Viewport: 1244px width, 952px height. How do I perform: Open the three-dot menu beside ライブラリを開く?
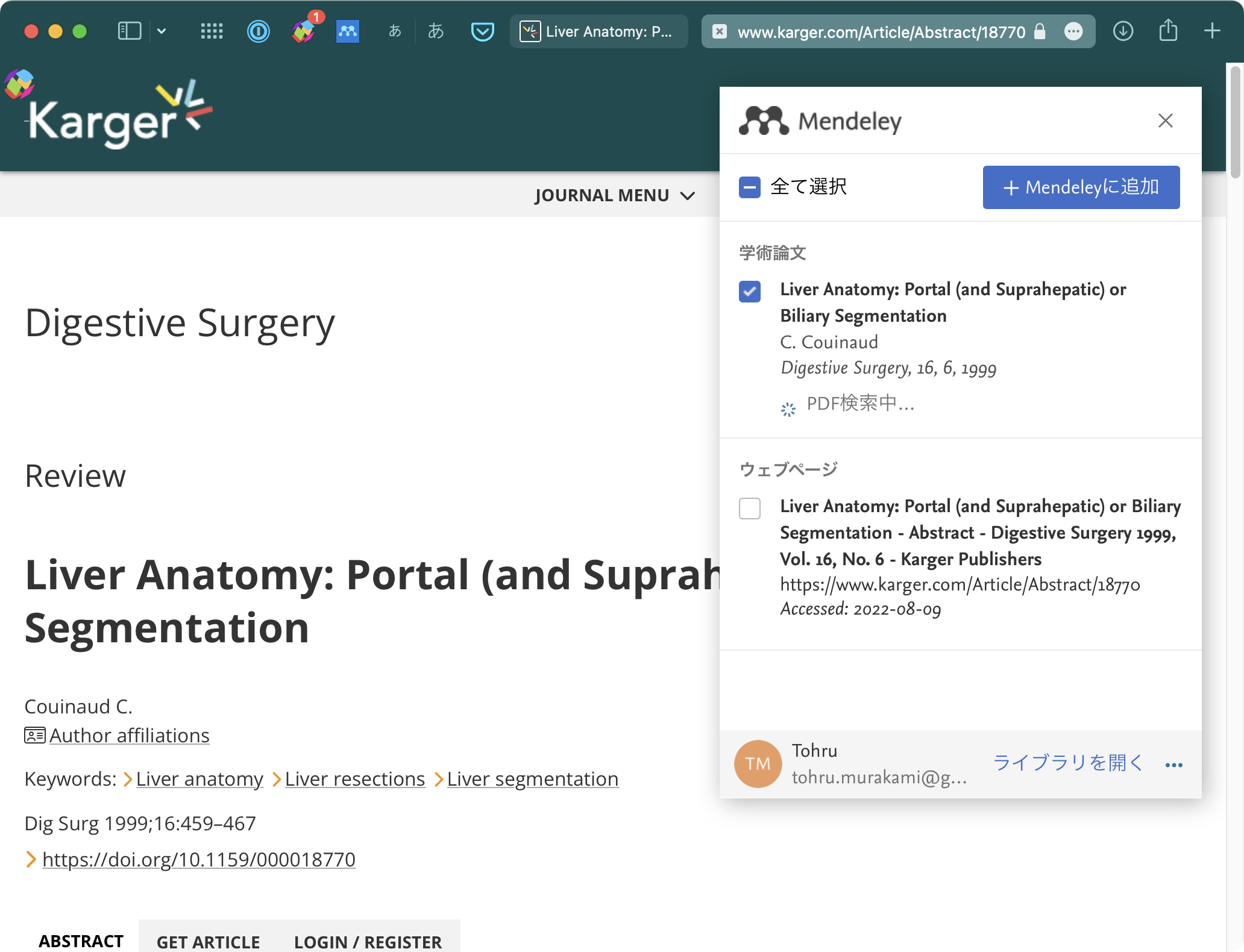[x=1173, y=765]
